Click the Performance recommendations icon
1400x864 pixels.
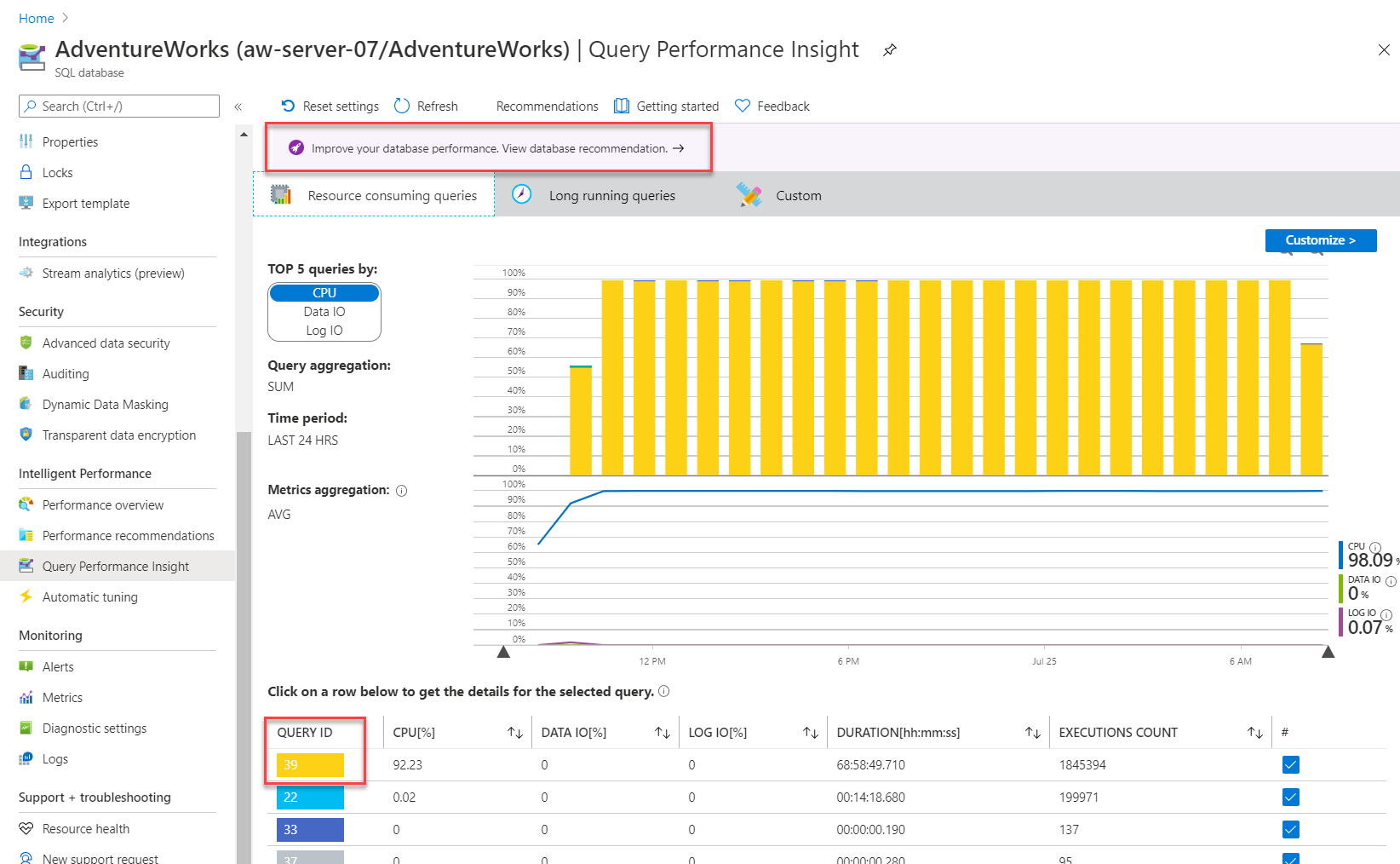coord(26,535)
